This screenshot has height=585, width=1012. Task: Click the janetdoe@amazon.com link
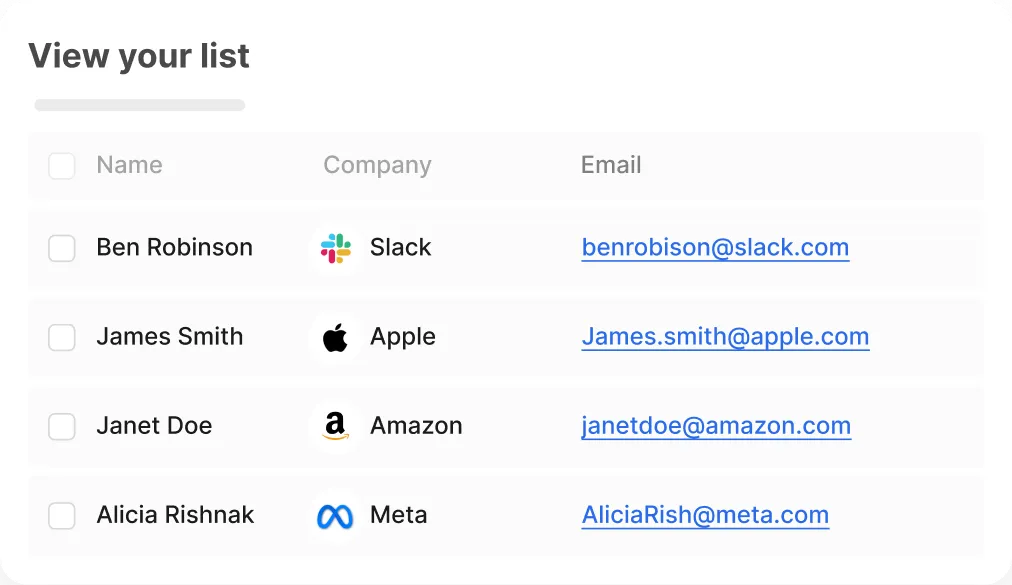point(716,426)
